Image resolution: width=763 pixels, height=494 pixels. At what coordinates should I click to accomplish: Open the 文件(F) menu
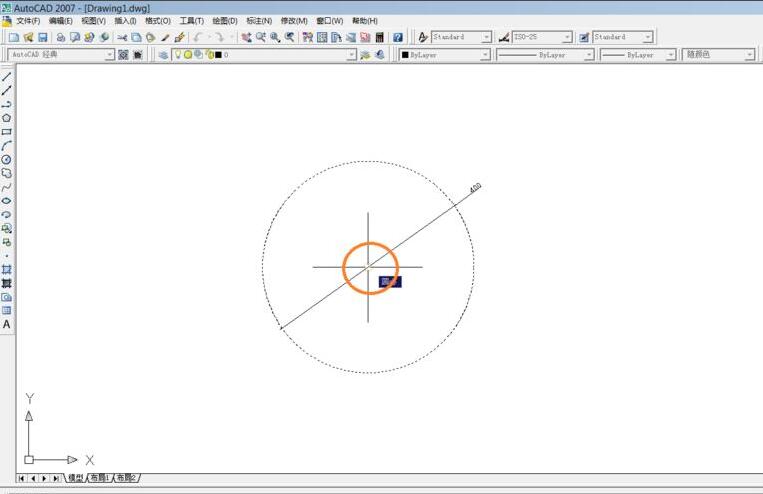28,20
